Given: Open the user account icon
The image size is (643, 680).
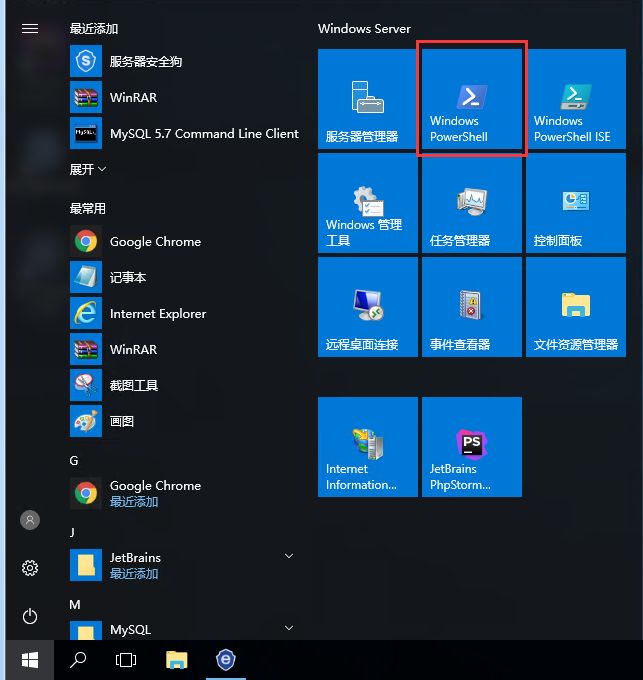Looking at the screenshot, I should [x=30, y=520].
